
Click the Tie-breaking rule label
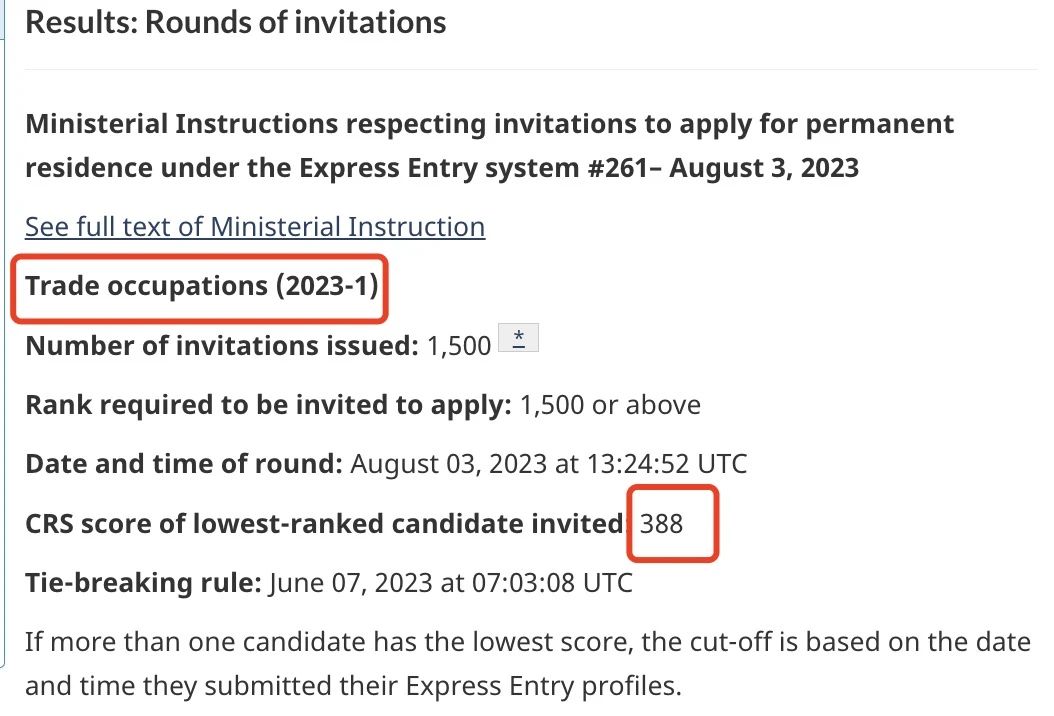(x=143, y=583)
